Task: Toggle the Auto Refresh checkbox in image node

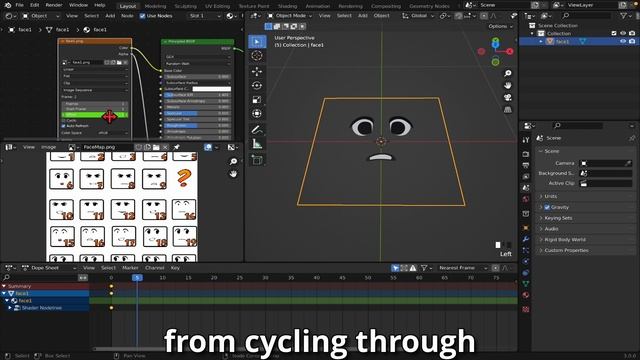Action: [63, 126]
